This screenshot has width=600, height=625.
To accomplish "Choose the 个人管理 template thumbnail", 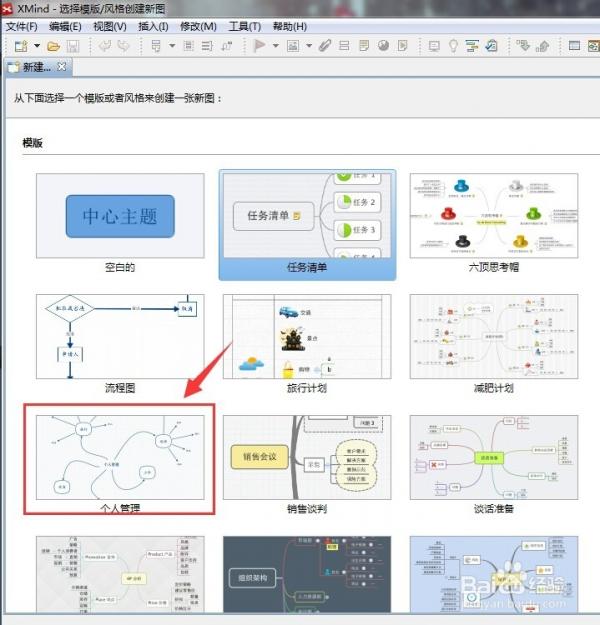I will click(120, 457).
